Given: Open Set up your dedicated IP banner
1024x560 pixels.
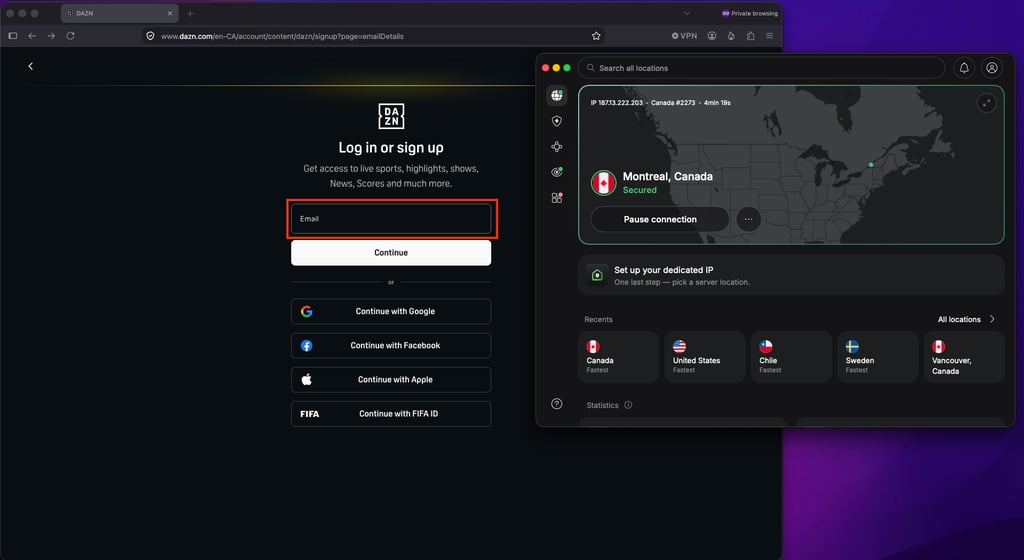Looking at the screenshot, I should [x=791, y=275].
